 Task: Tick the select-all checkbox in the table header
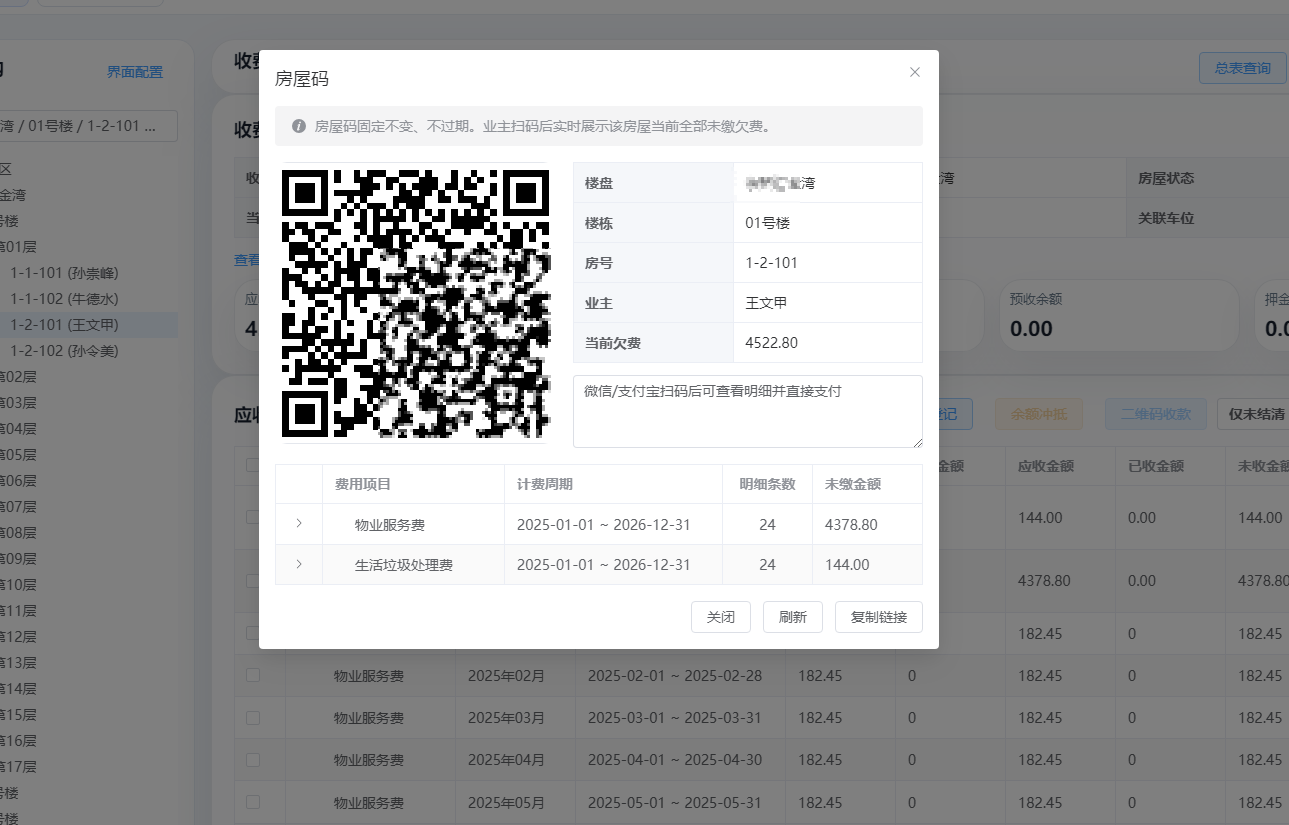pyautogui.click(x=253, y=465)
